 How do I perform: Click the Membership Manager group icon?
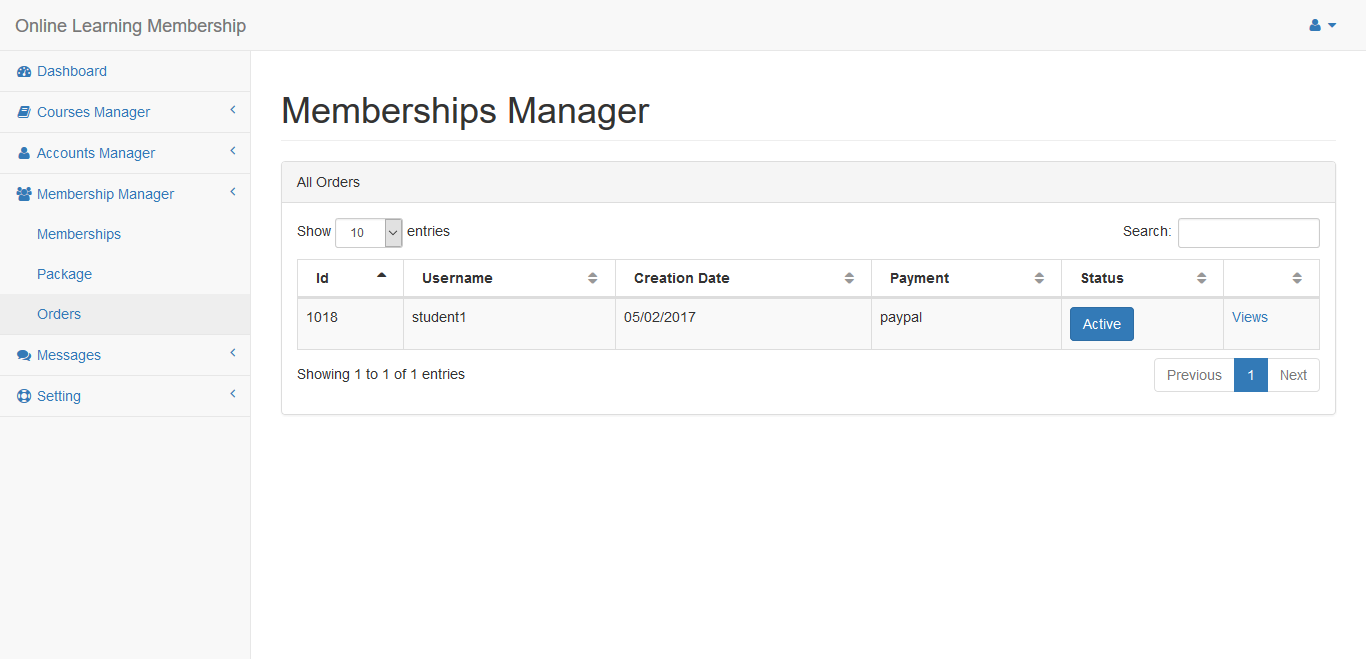click(x=24, y=195)
